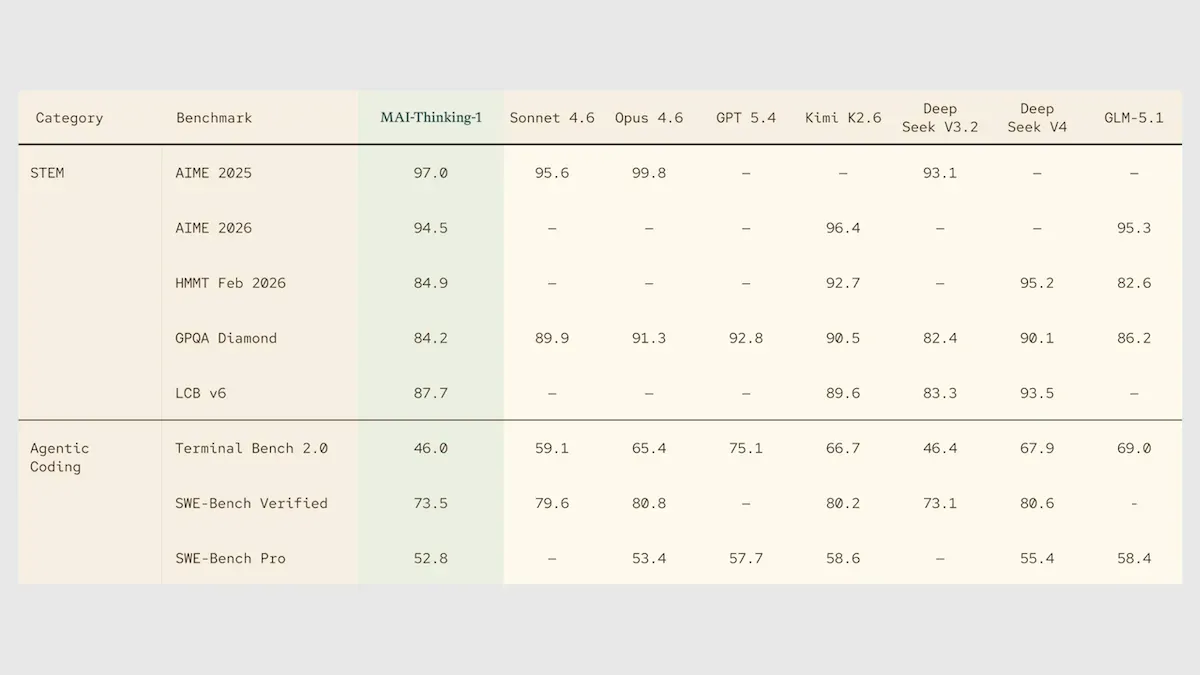Select the Agentic Coding category cell
The width and height of the screenshot is (1200, 675).
point(60,457)
